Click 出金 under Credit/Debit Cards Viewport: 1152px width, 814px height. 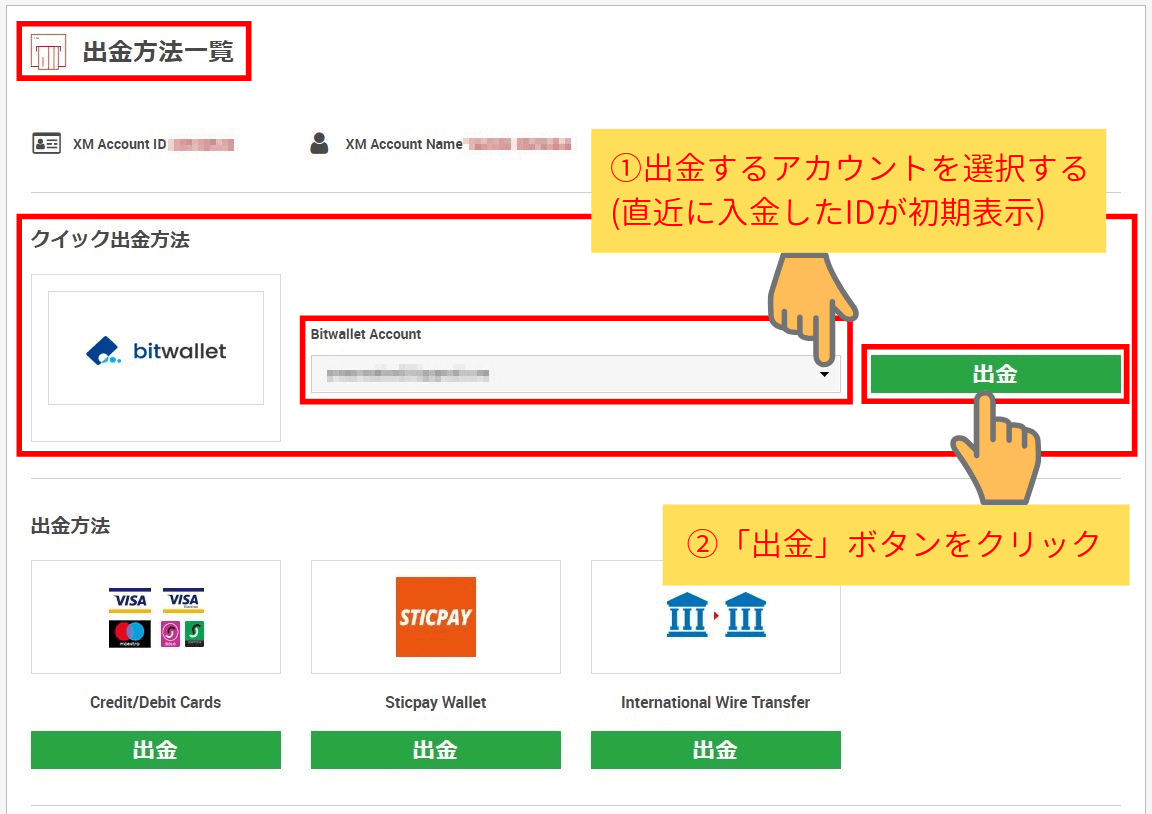click(x=155, y=750)
